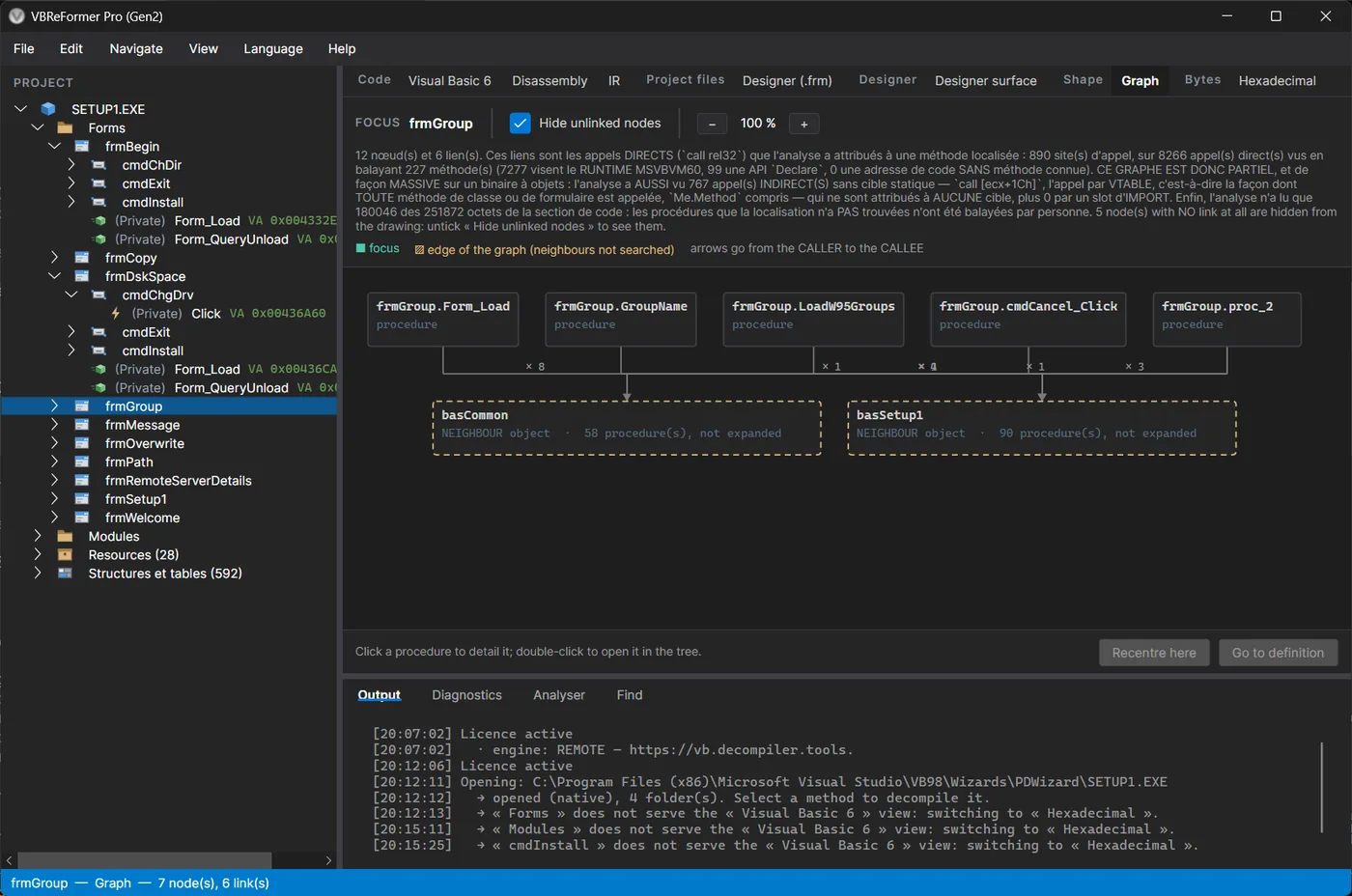1352x896 pixels.
Task: Expand the frmCopy node
Action: (x=55, y=258)
